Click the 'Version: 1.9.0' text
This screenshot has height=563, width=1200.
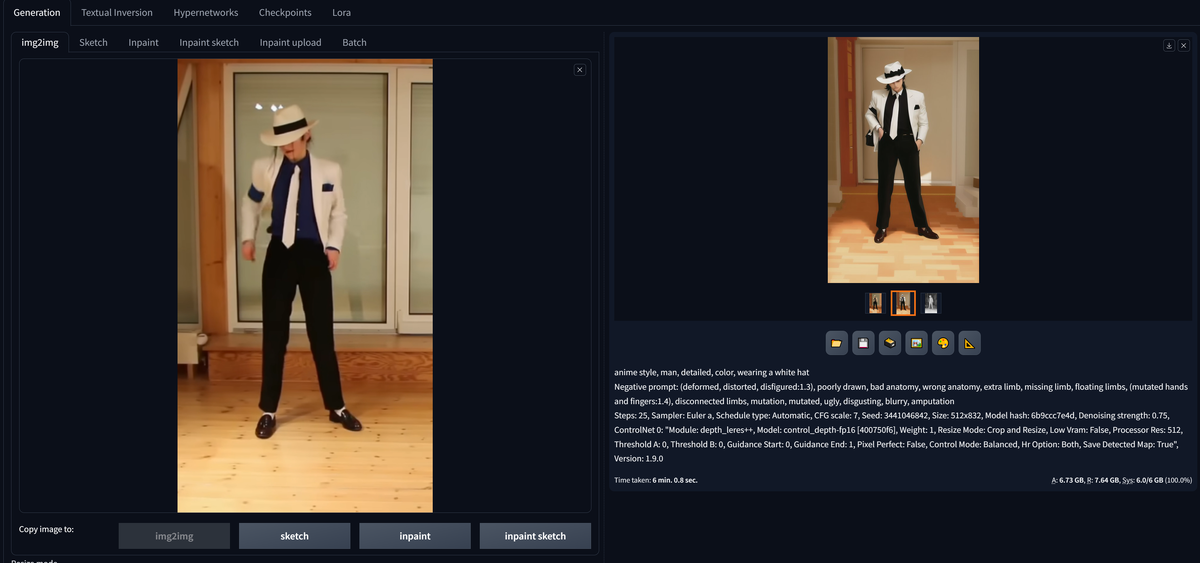pyautogui.click(x=638, y=458)
